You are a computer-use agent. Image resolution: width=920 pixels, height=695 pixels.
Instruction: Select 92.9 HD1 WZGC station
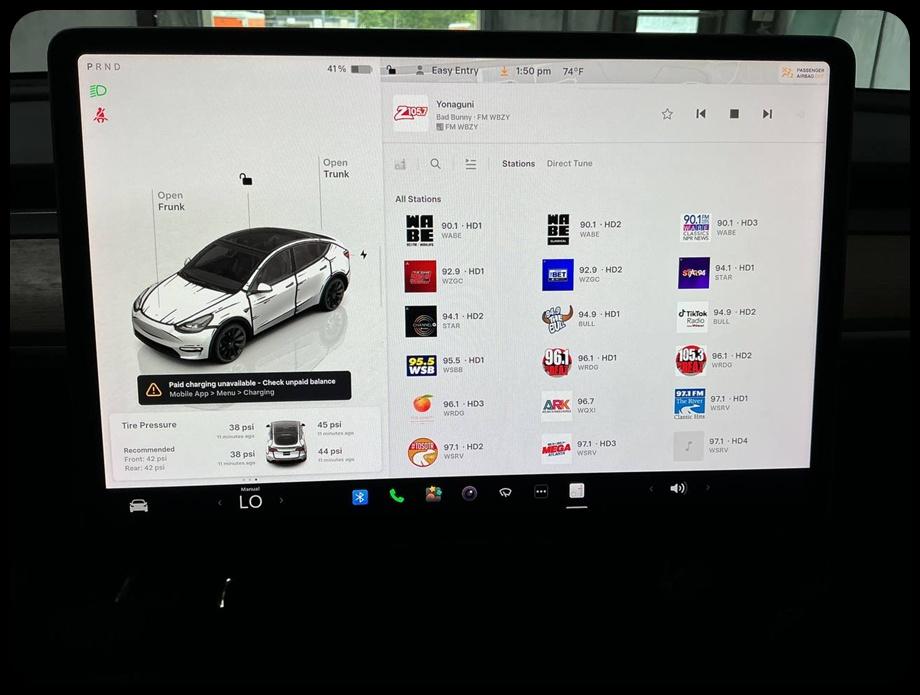point(444,276)
